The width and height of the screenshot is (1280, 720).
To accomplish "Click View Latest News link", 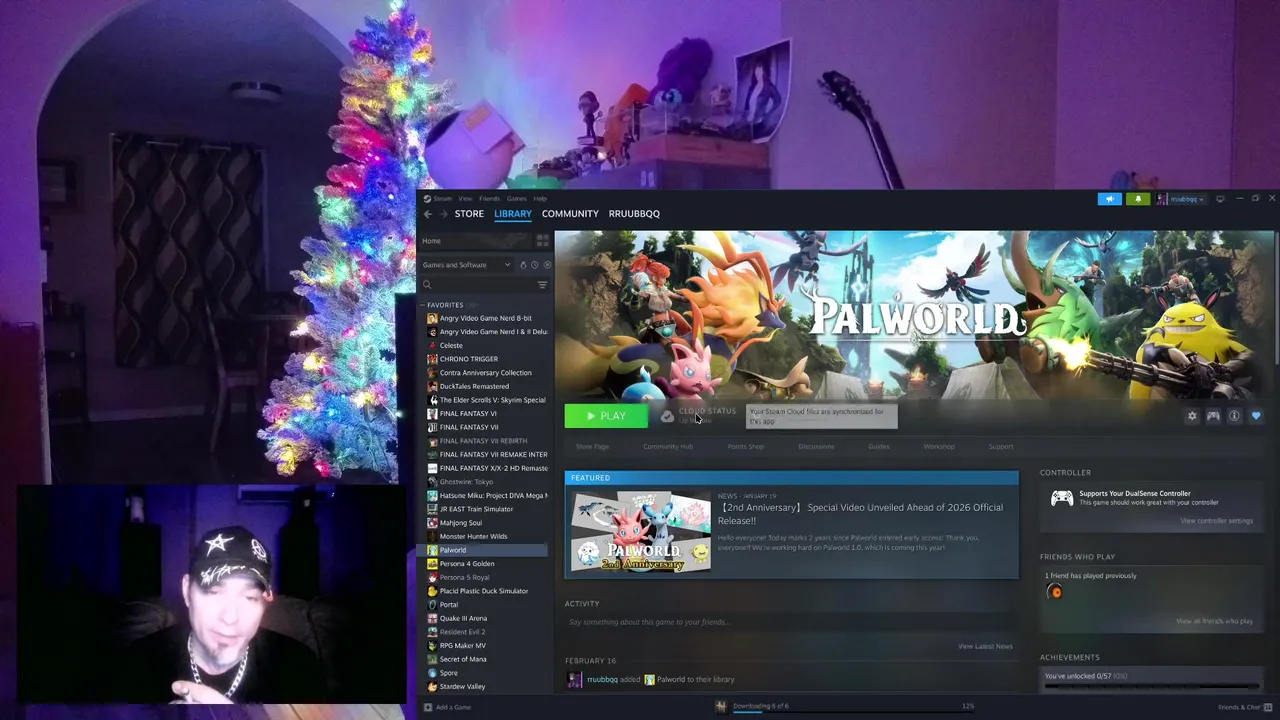I will click(985, 647).
